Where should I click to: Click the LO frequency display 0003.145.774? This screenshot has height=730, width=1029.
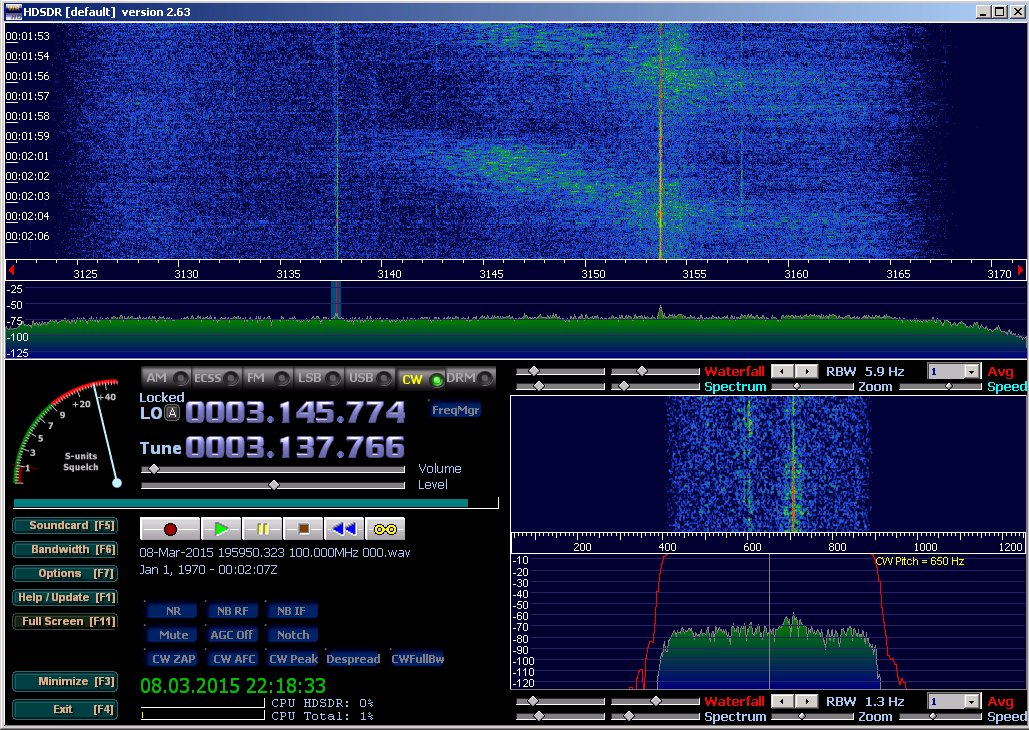pyautogui.click(x=295, y=413)
